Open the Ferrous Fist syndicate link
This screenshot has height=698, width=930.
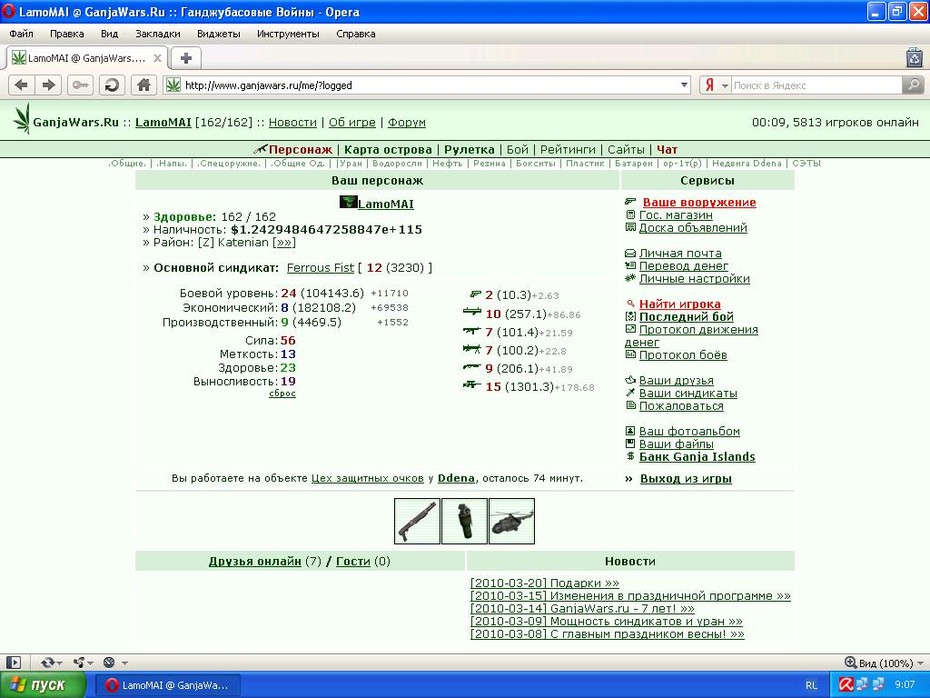click(320, 267)
